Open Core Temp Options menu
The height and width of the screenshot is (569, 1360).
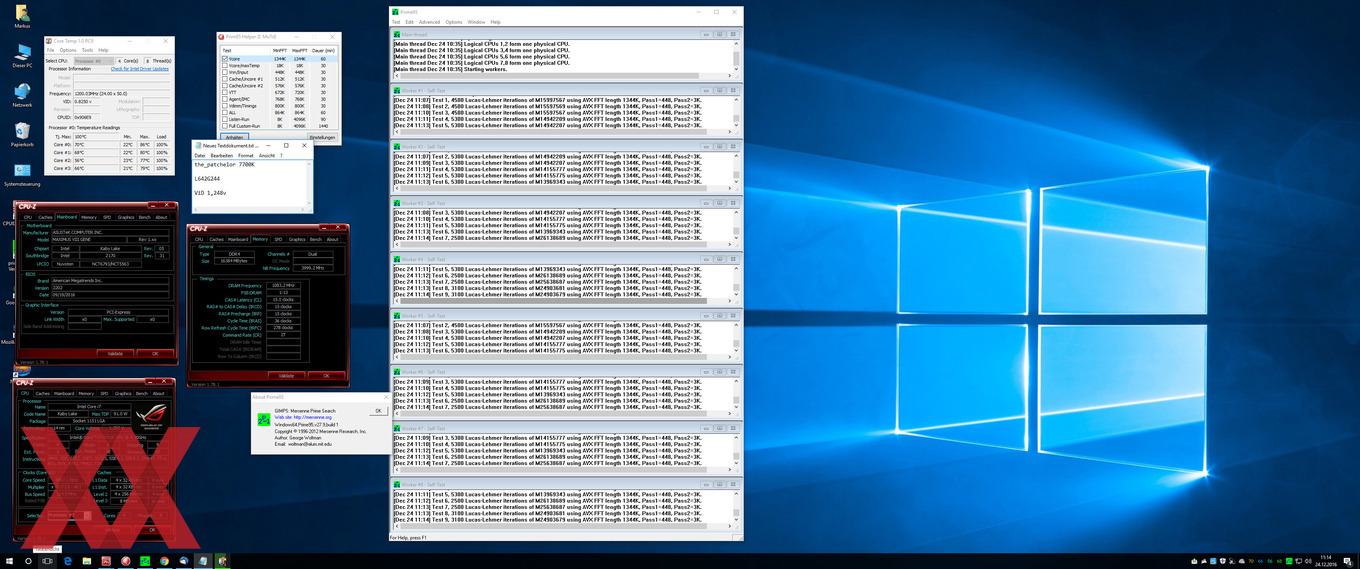[x=67, y=50]
